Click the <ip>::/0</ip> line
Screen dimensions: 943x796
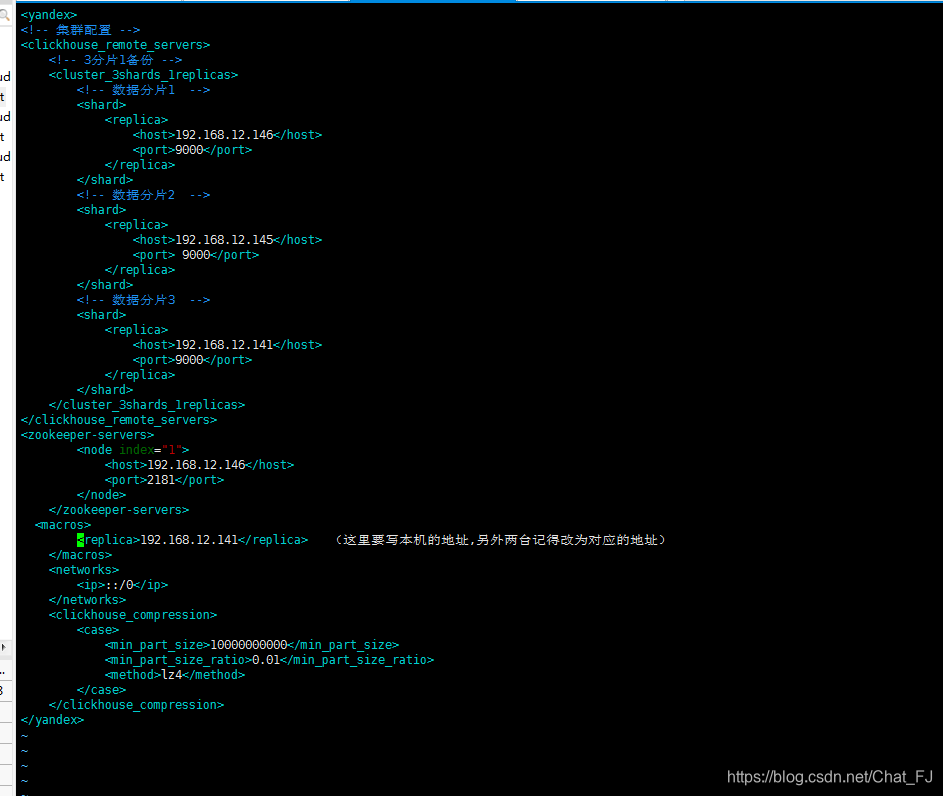[122, 585]
